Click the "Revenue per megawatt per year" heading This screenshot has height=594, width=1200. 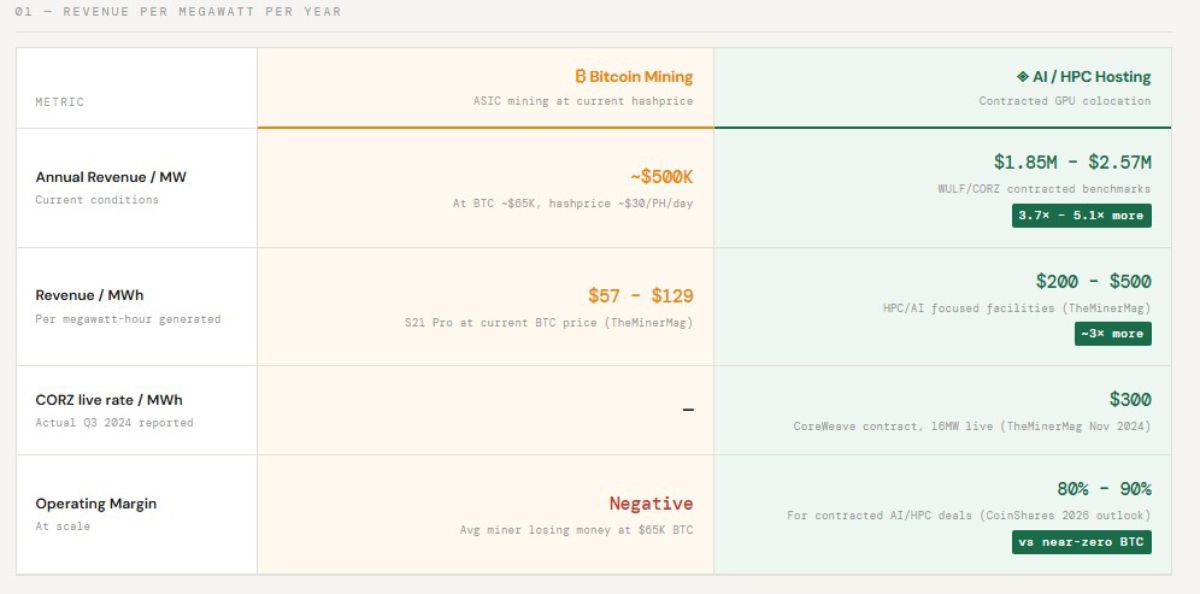pyautogui.click(x=178, y=12)
